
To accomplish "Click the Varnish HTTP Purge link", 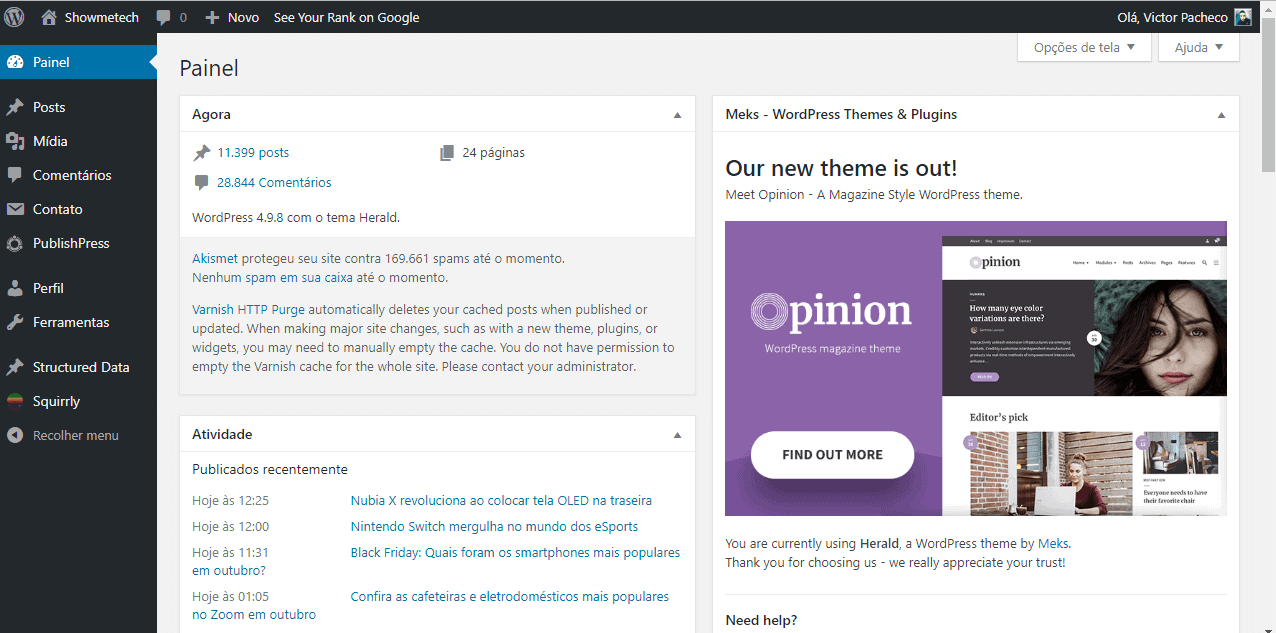I will click(248, 309).
